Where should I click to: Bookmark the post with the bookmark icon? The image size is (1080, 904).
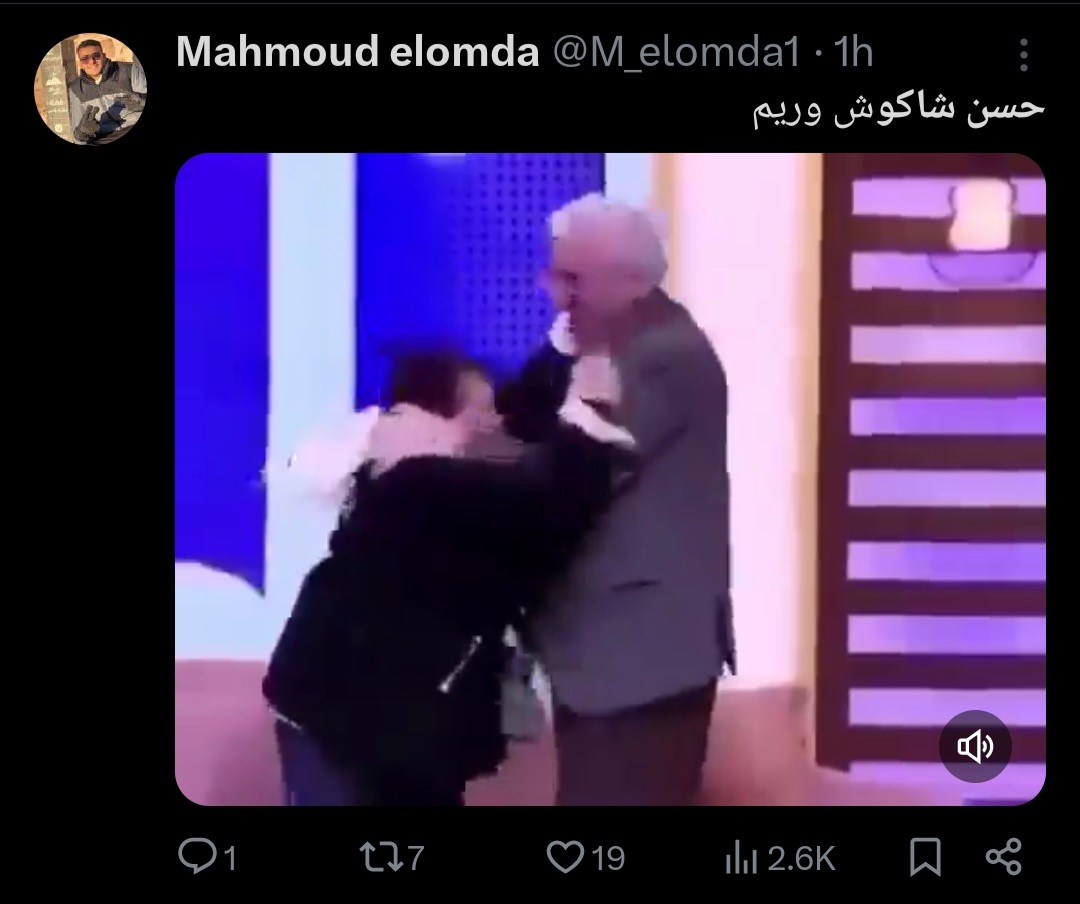point(925,857)
